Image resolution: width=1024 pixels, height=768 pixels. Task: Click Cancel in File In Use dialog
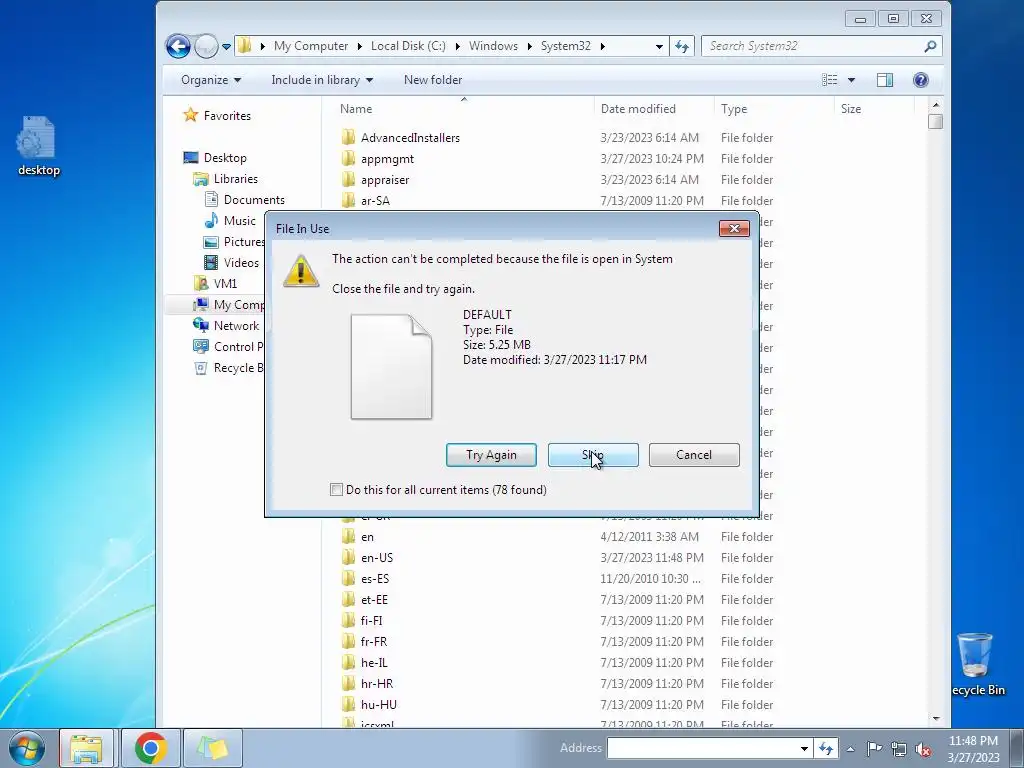click(694, 455)
